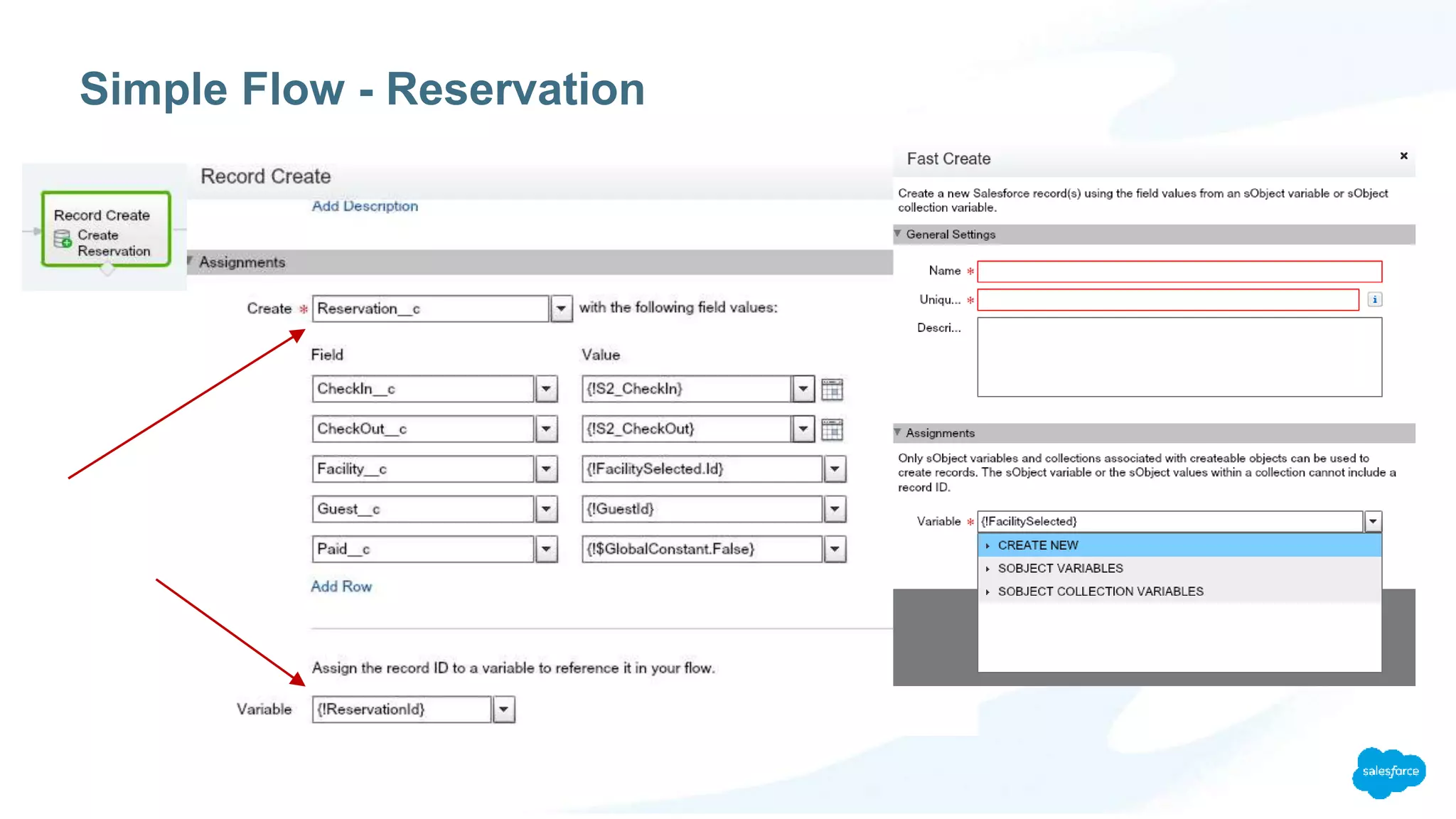The height and width of the screenshot is (819, 1456).
Task: Click the {!S2_CheckOut} value field
Action: click(x=687, y=429)
